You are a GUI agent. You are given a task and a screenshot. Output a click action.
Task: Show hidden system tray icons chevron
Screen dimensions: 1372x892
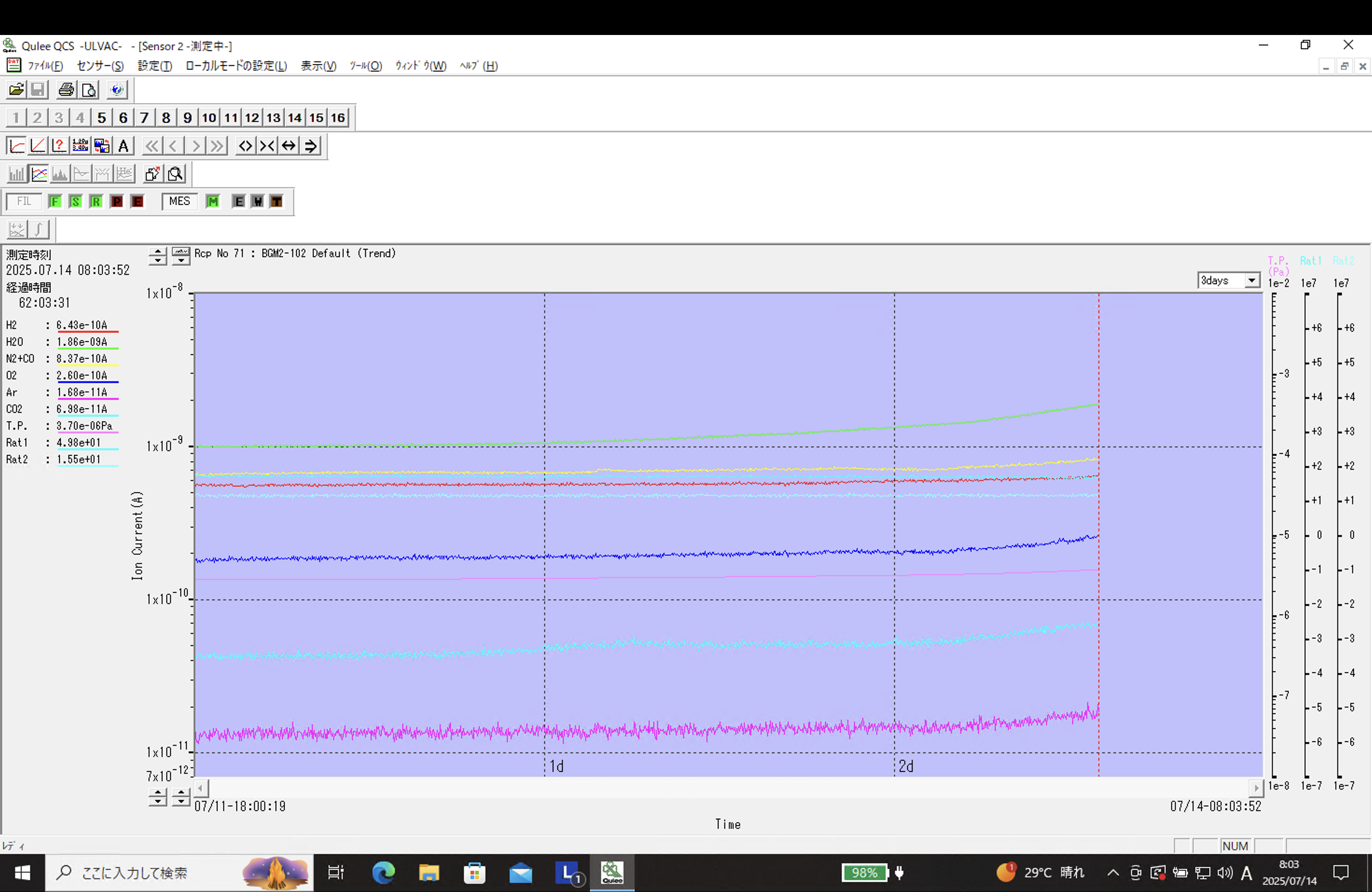tap(1113, 872)
